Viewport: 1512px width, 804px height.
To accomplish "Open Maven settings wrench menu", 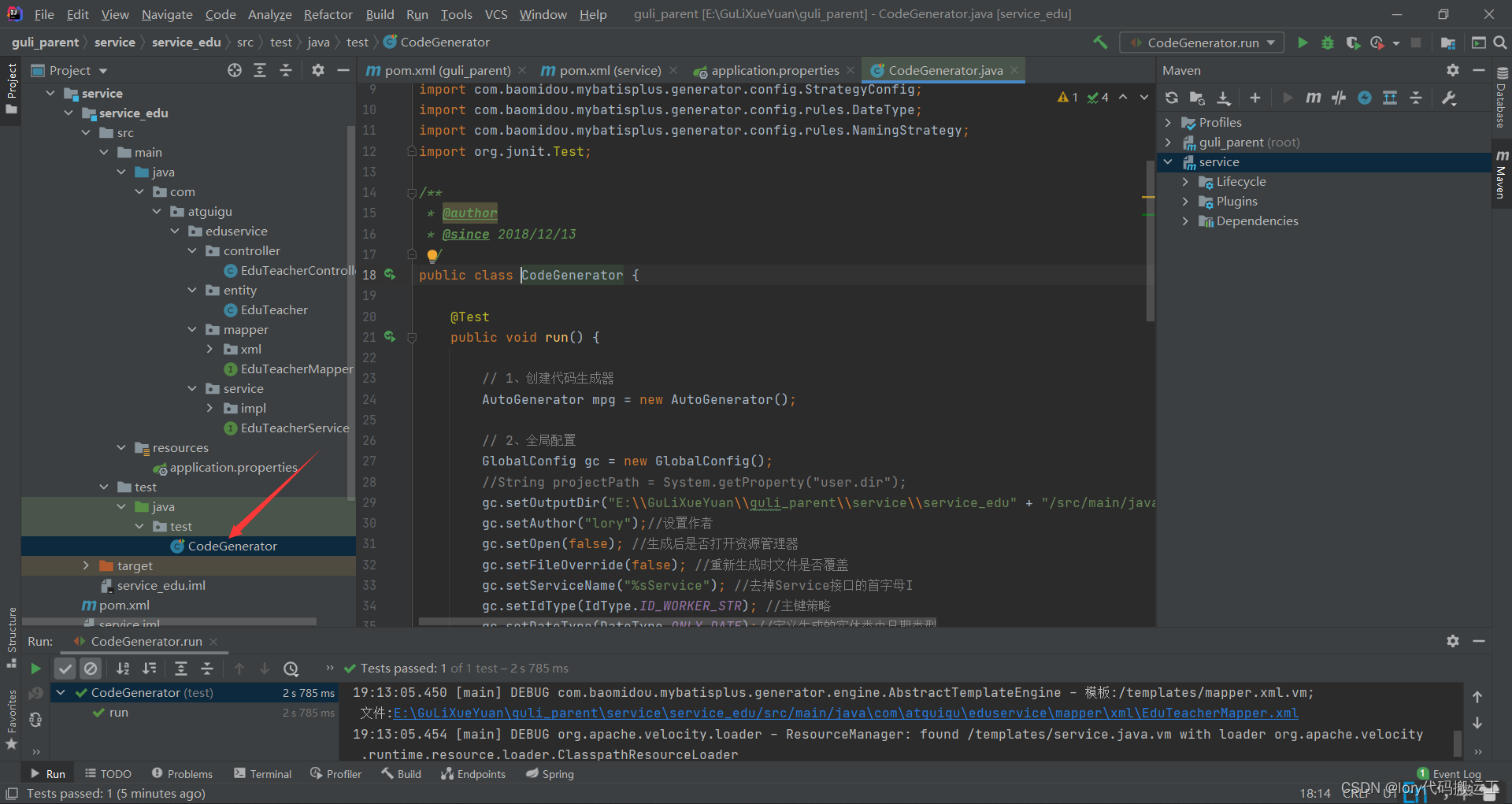I will click(x=1449, y=98).
